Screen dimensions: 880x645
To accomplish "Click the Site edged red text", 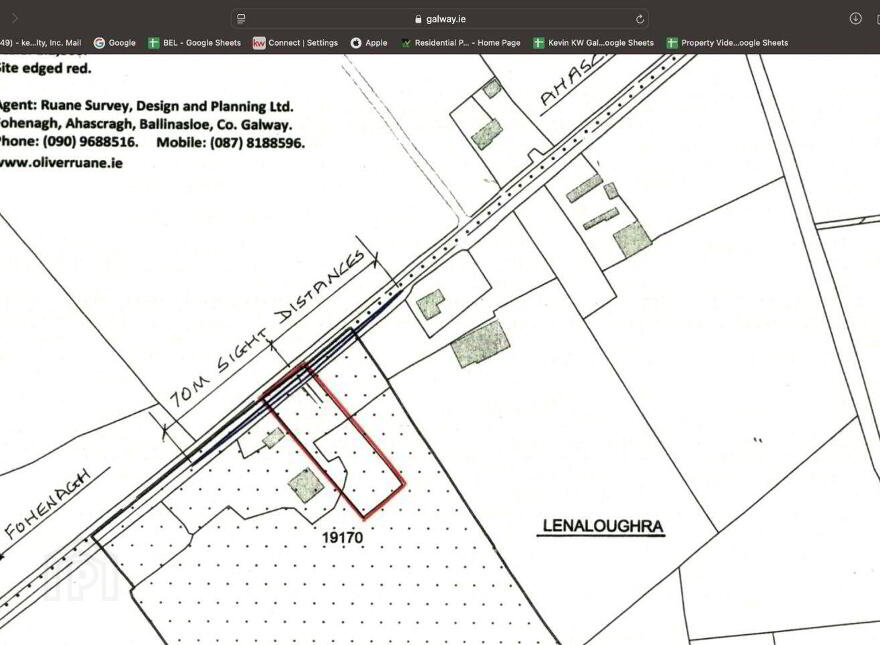I will tap(45, 68).
